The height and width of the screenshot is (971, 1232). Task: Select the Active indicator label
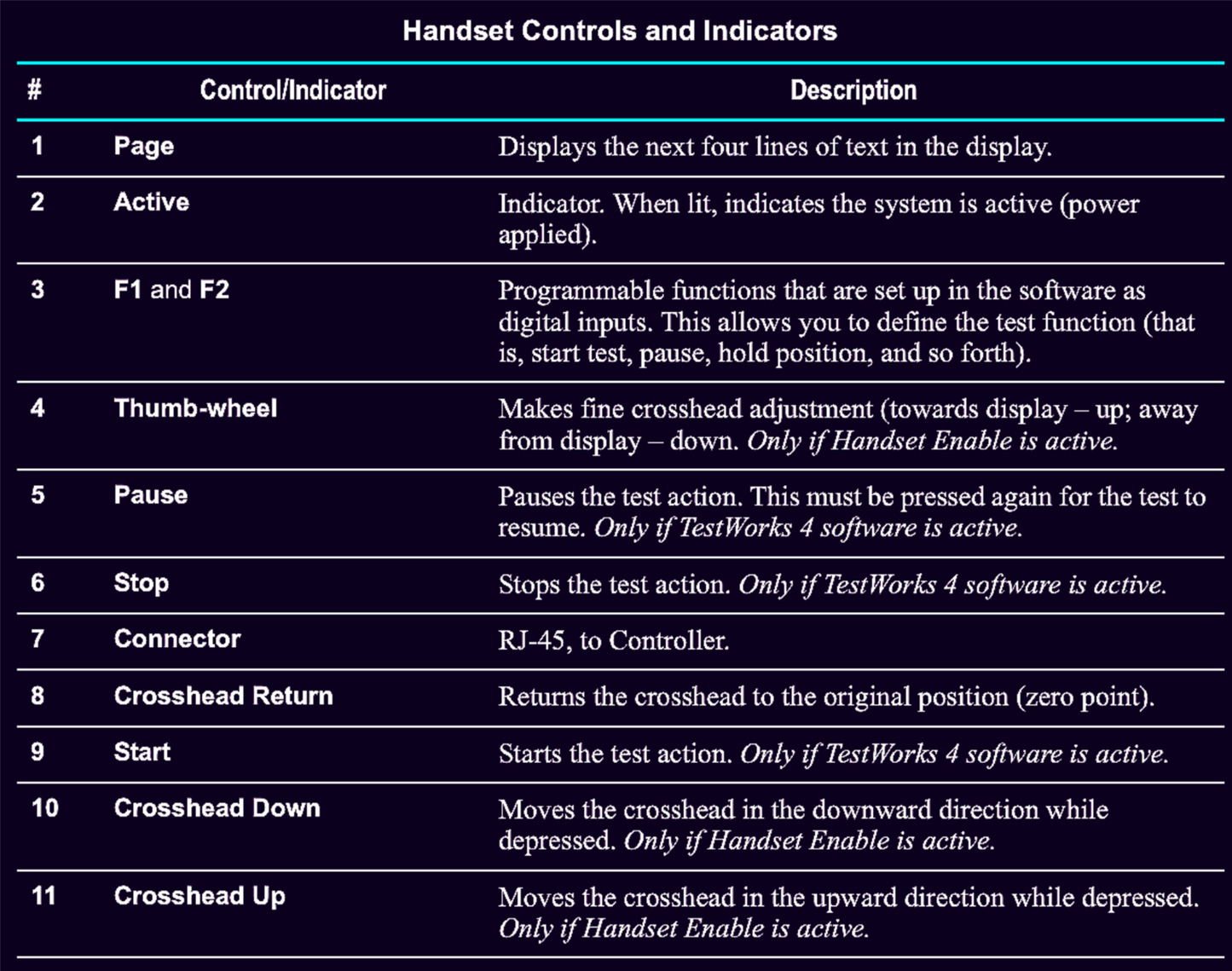pos(152,202)
